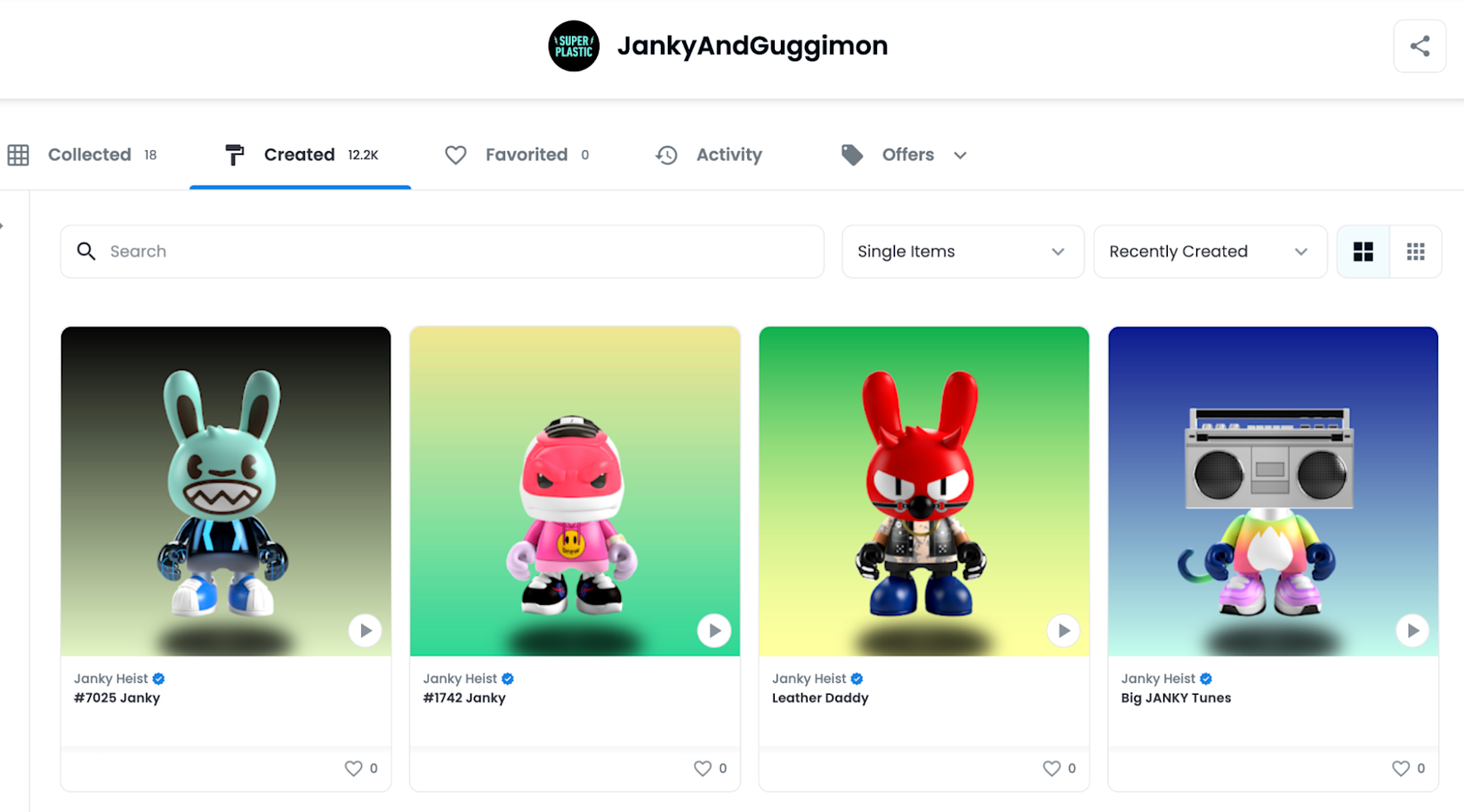Click the Offers tag icon
The image size is (1464, 812).
click(x=852, y=155)
